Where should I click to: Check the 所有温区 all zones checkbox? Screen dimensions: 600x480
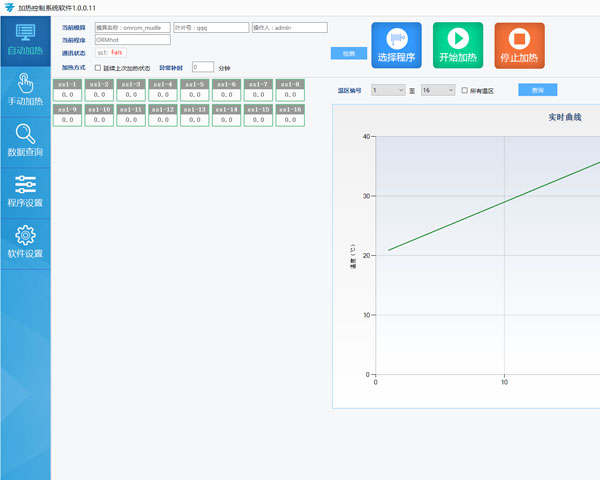click(465, 90)
